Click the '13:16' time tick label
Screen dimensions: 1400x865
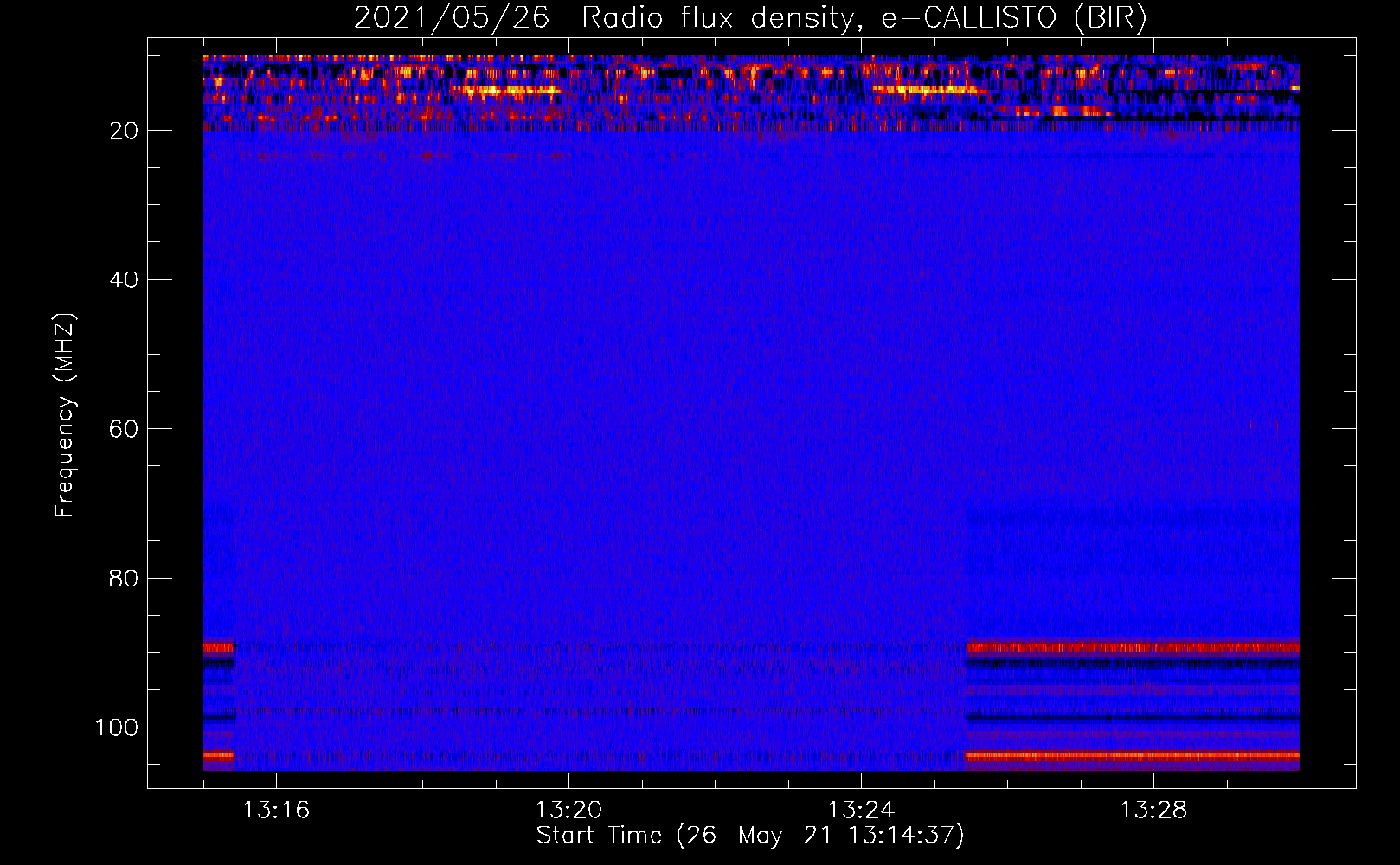(x=276, y=811)
